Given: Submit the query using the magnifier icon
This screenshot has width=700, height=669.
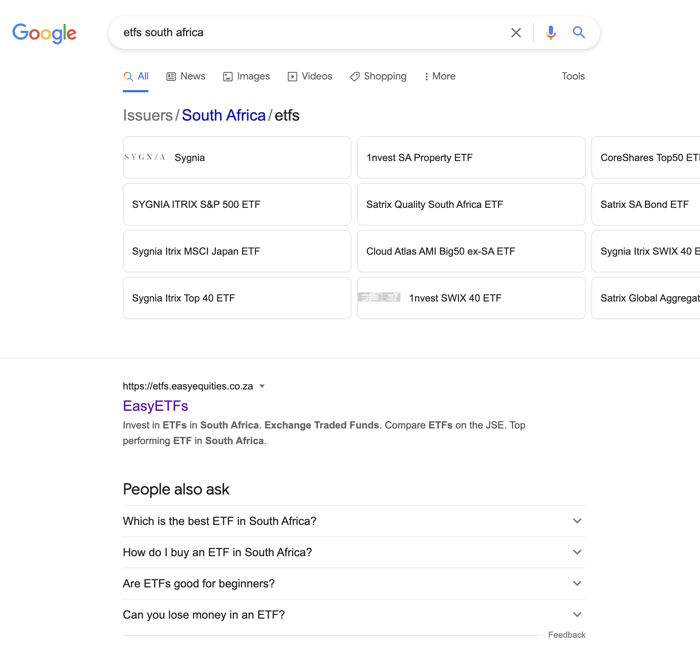Looking at the screenshot, I should (579, 32).
